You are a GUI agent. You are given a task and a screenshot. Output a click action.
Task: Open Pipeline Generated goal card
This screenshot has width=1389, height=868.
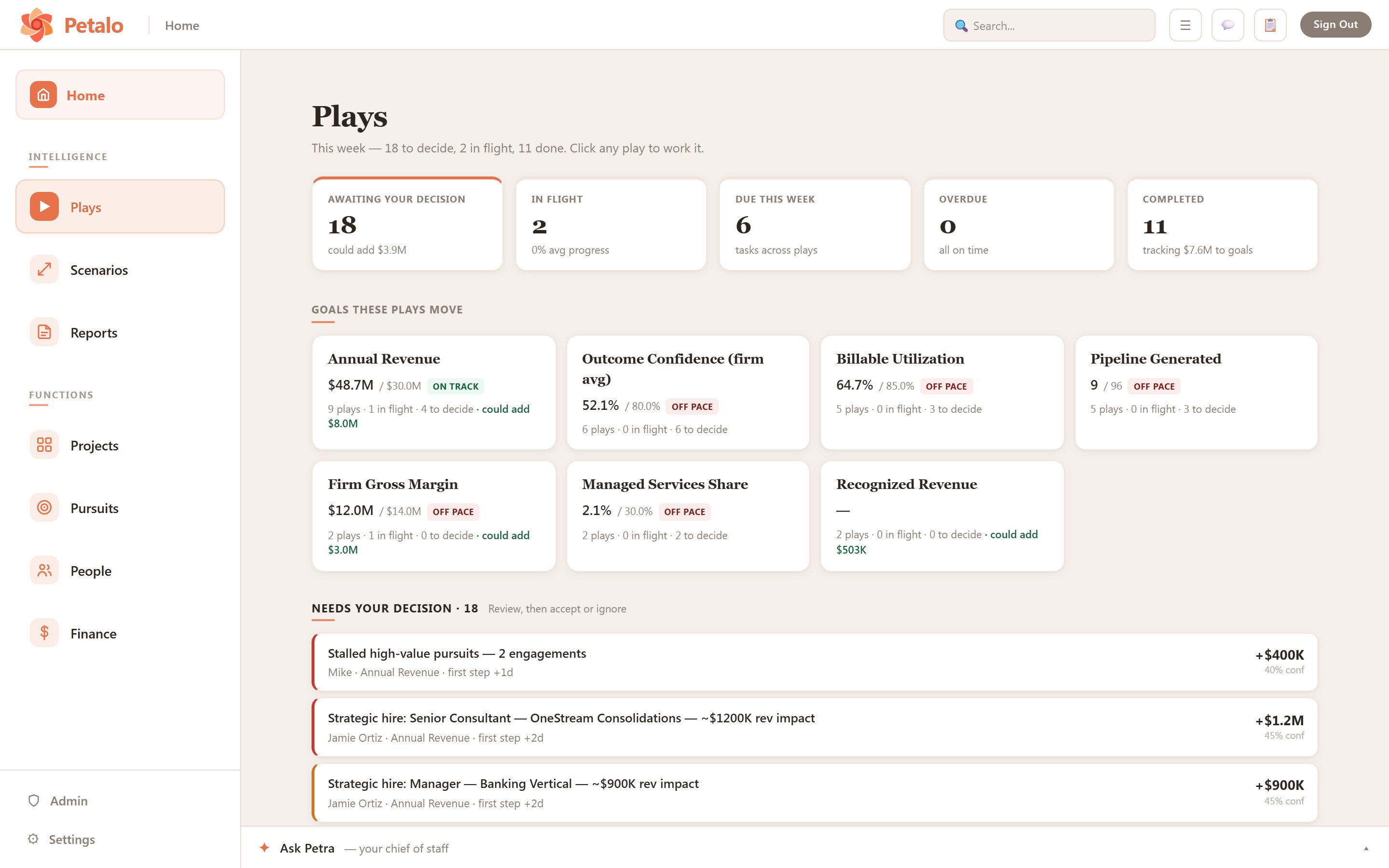click(1196, 392)
